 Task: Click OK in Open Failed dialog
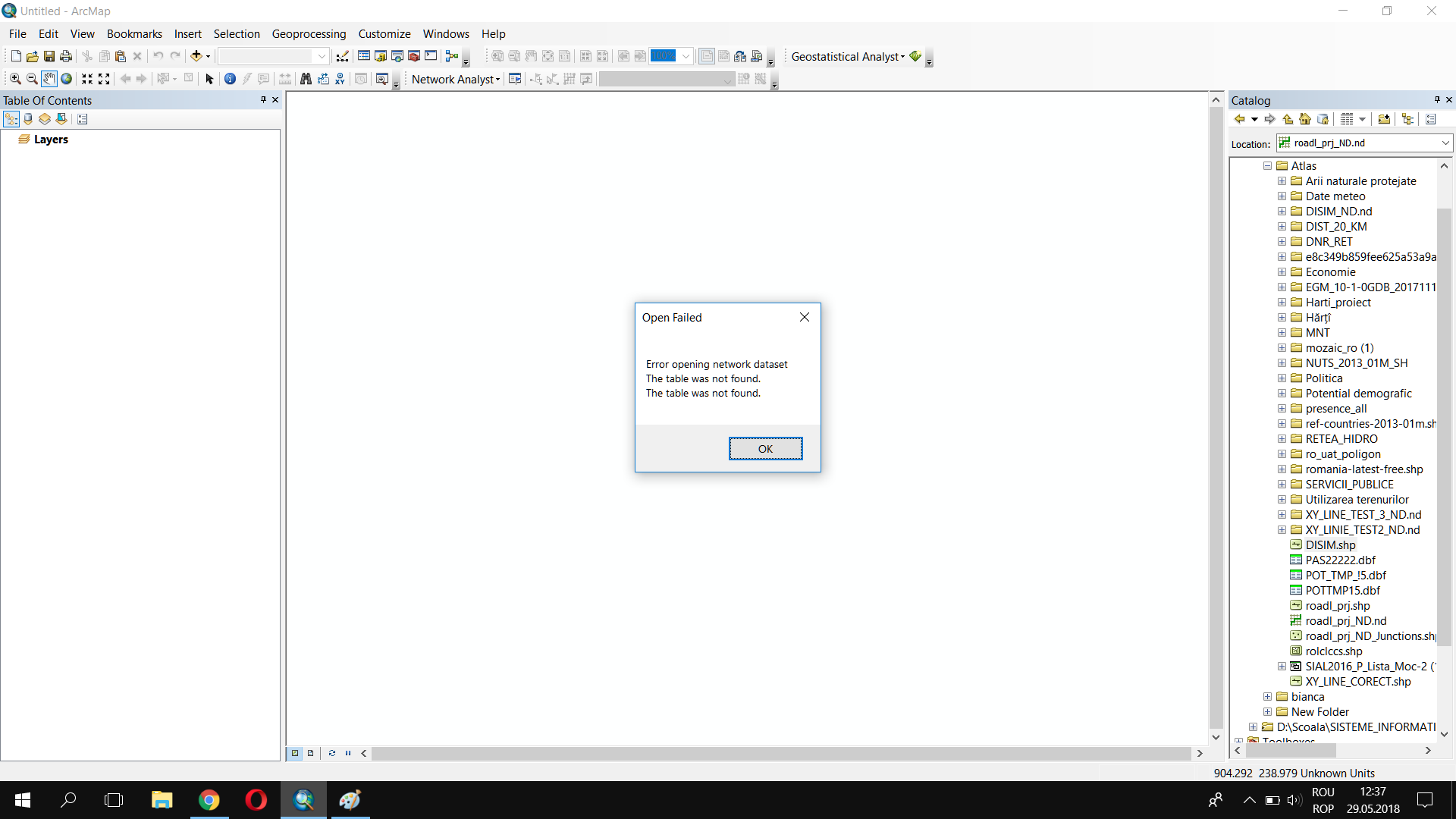tap(765, 449)
